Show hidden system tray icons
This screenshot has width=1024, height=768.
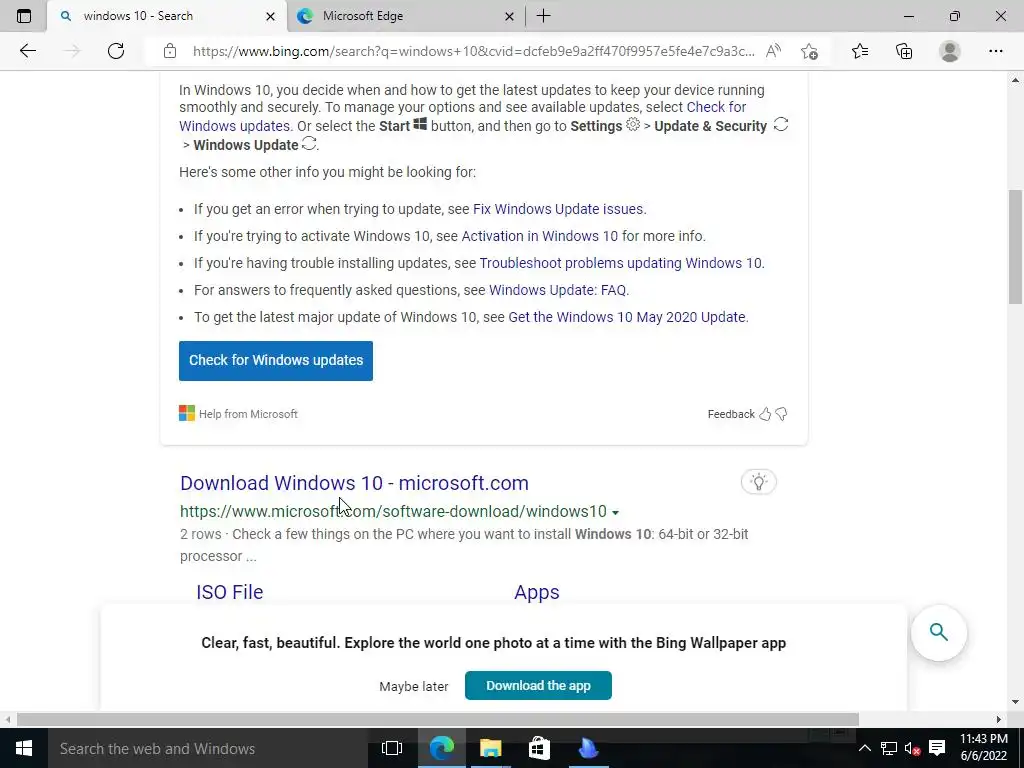click(x=865, y=748)
